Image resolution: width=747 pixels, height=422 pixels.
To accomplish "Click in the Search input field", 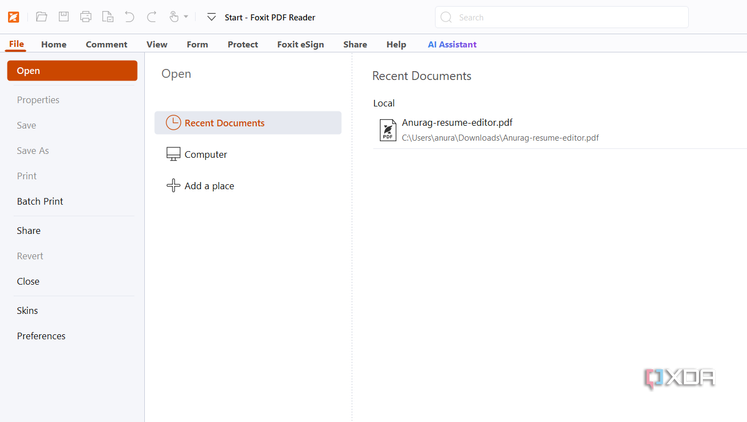I will pyautogui.click(x=562, y=17).
